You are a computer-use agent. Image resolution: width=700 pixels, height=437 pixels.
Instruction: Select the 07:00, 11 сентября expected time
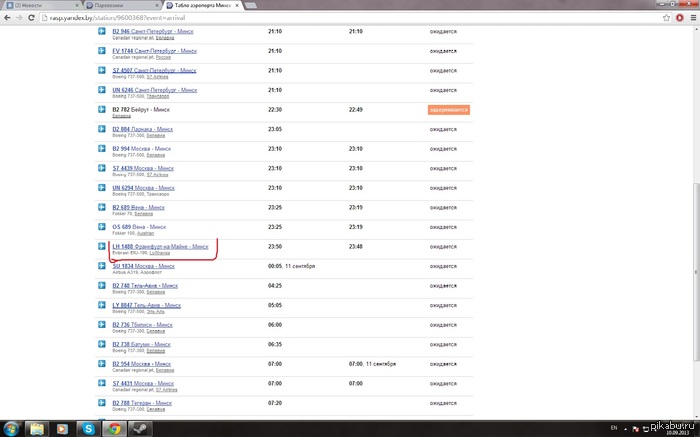tap(372, 364)
